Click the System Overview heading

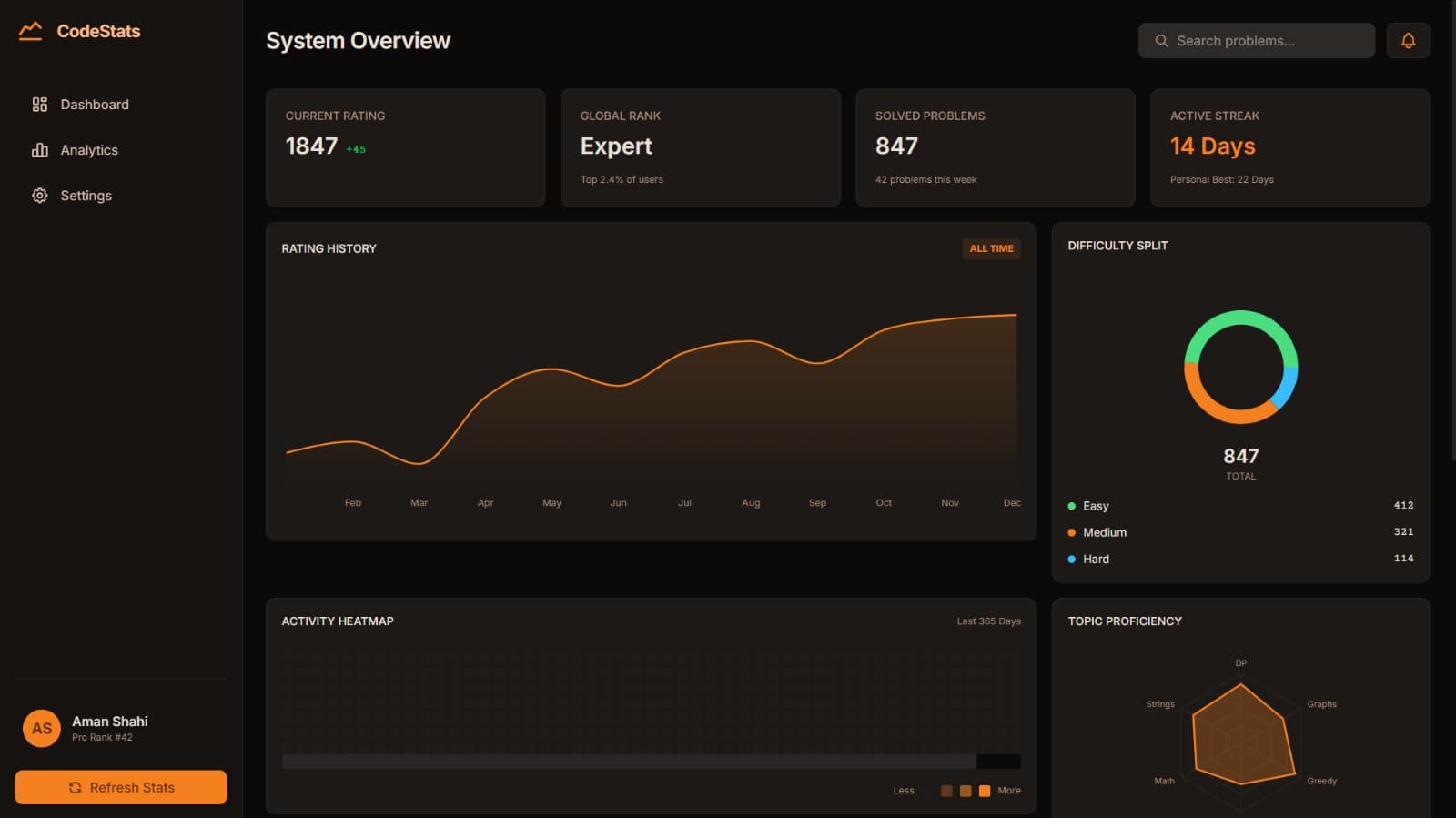[358, 41]
